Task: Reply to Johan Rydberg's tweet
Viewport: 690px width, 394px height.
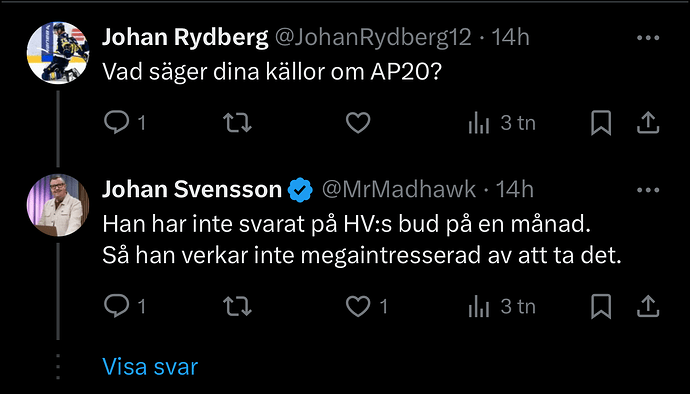Action: click(117, 122)
